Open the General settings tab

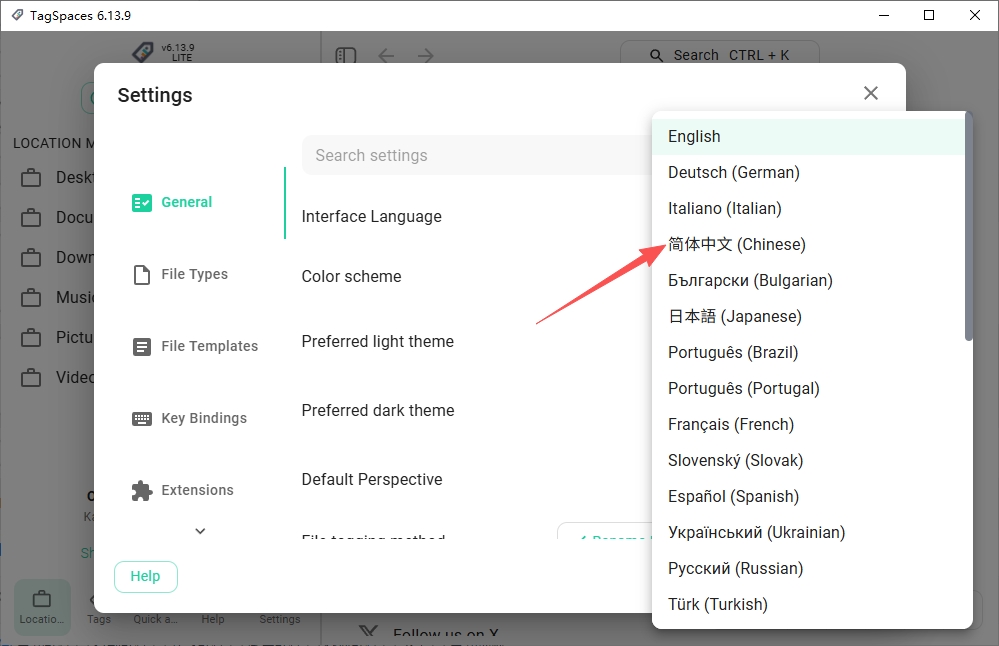click(x=200, y=203)
